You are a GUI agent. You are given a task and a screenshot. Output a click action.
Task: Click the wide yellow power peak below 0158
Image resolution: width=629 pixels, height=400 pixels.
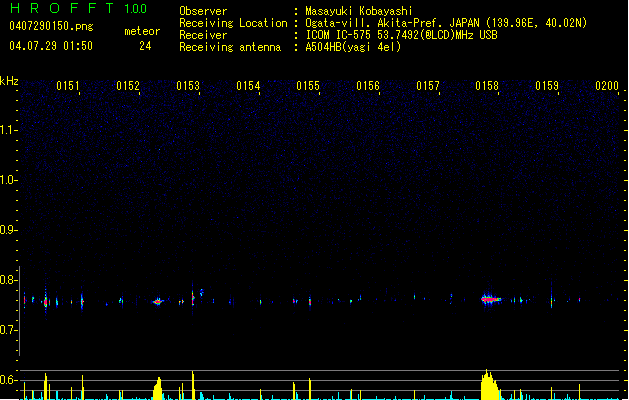pyautogui.click(x=489, y=385)
